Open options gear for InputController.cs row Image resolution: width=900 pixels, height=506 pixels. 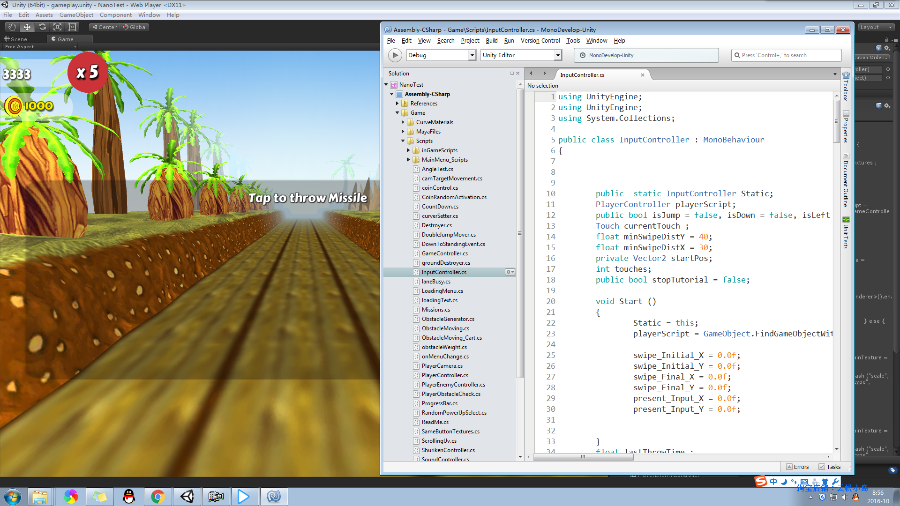(510, 272)
